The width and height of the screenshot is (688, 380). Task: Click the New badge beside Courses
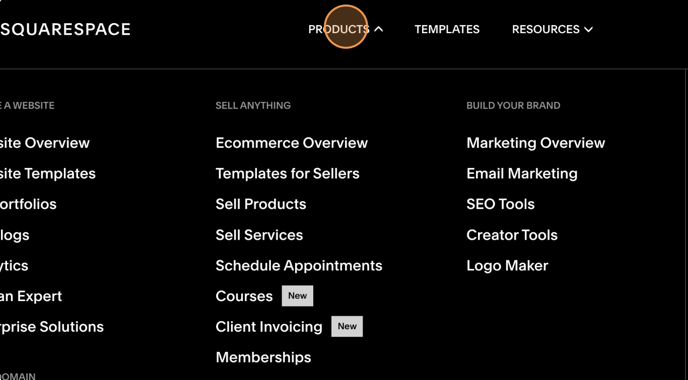[297, 296]
